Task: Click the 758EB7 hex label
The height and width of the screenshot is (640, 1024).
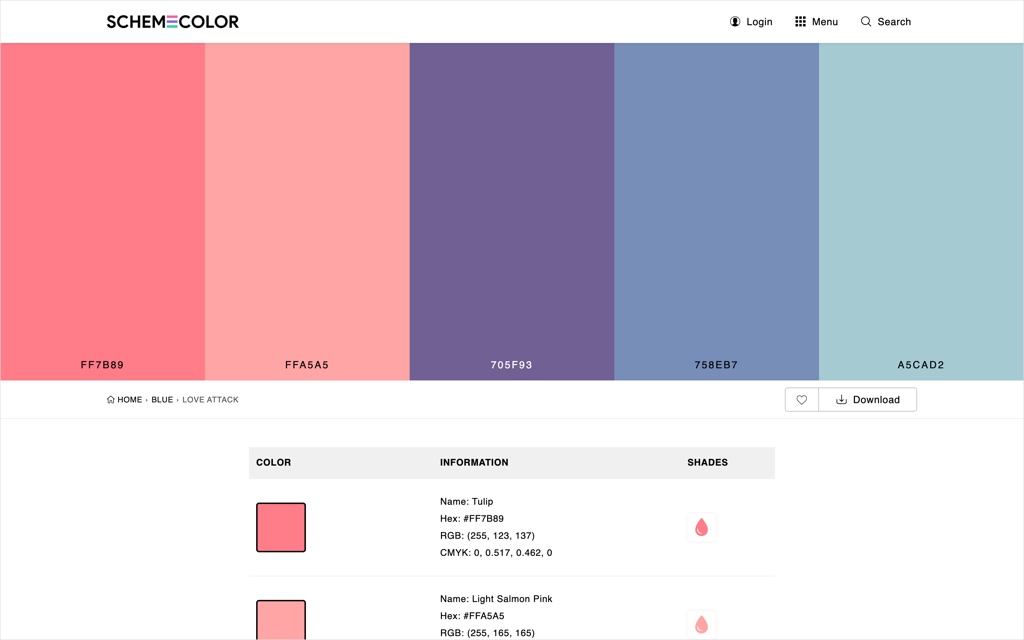Action: tap(716, 365)
